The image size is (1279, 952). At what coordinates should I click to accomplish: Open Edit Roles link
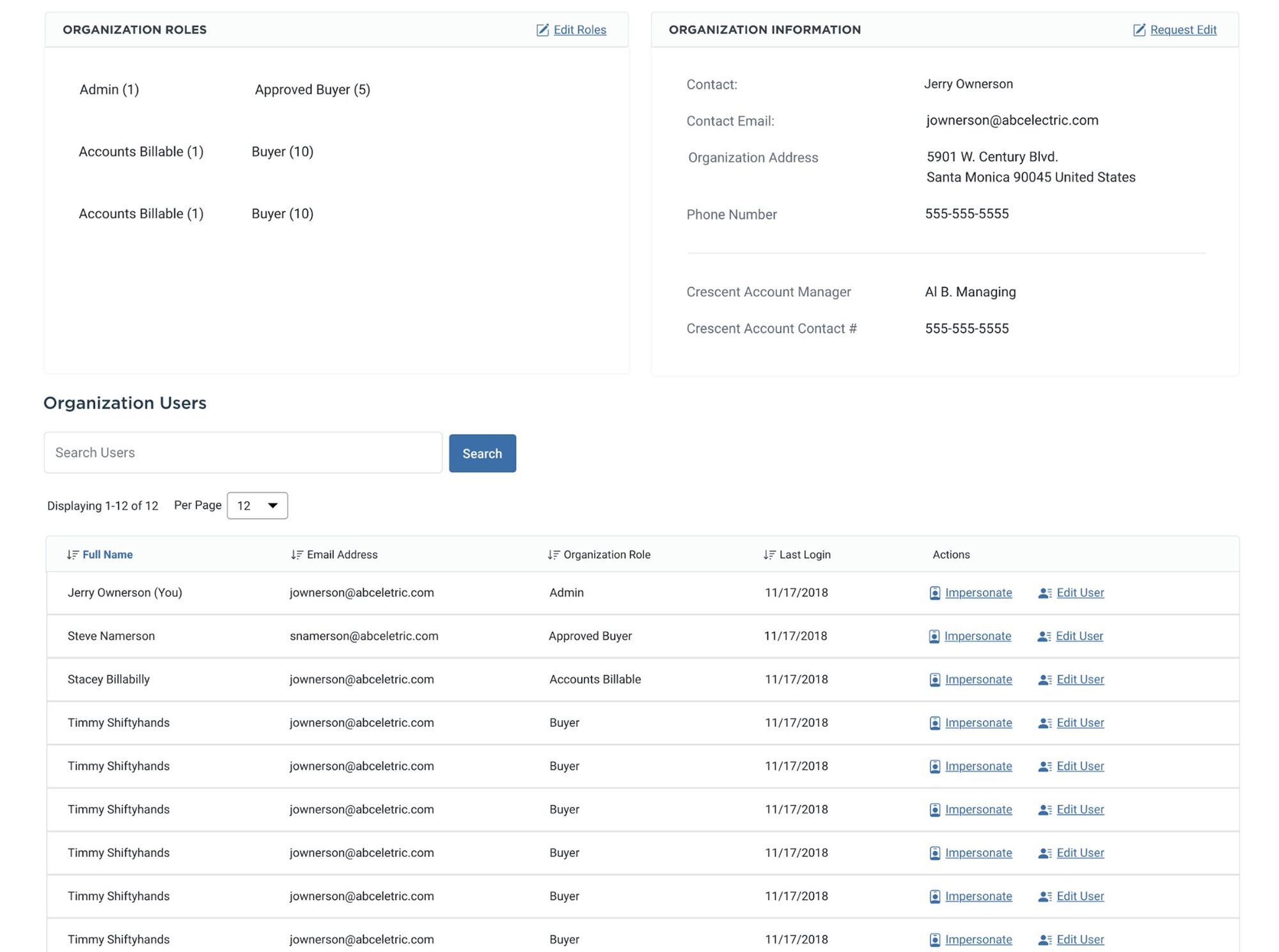[x=579, y=30]
